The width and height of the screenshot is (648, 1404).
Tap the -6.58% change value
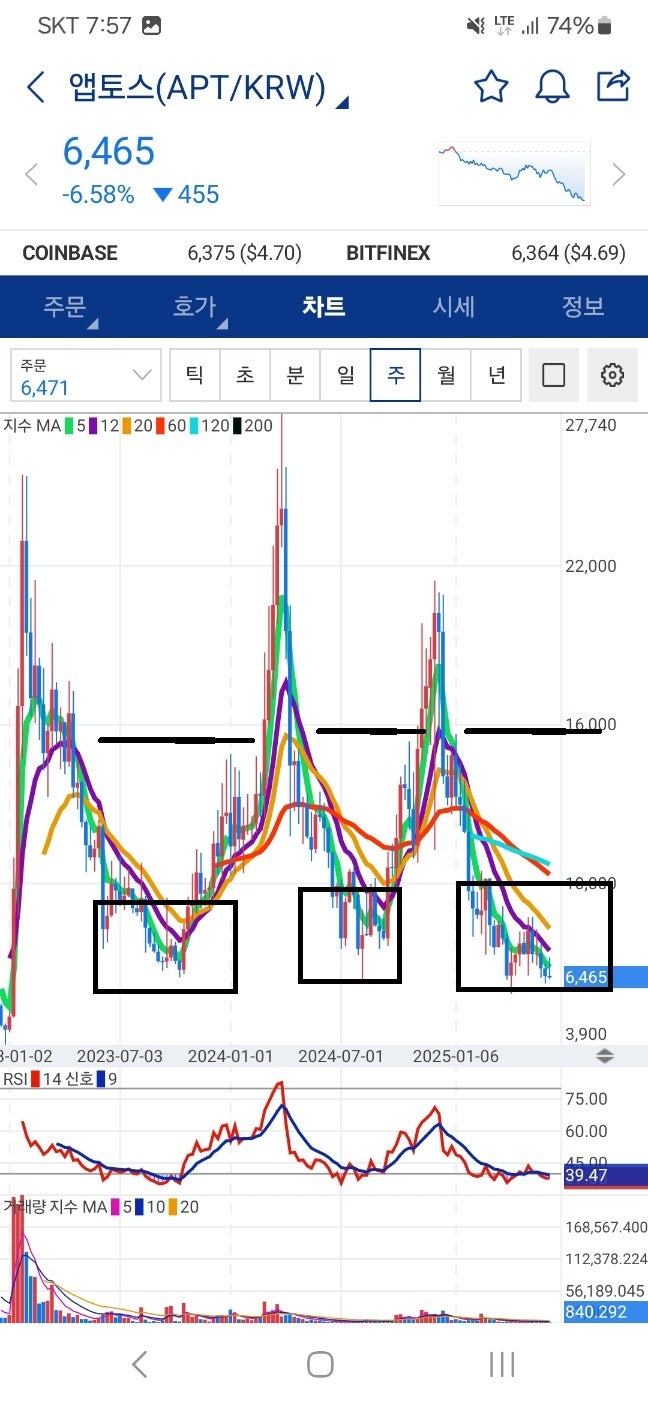click(98, 194)
